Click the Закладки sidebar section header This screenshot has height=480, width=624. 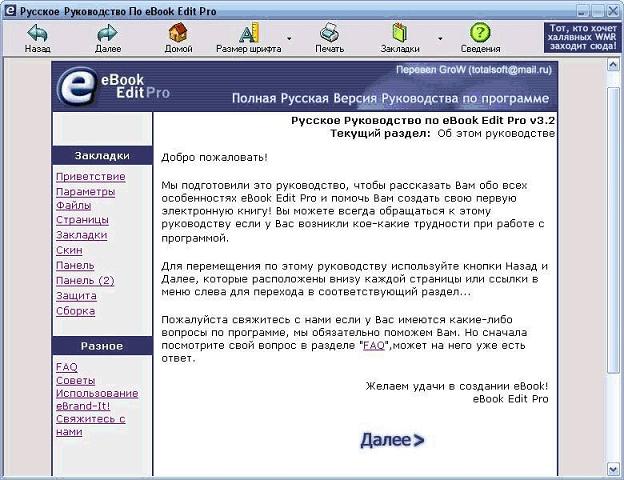[x=102, y=156]
